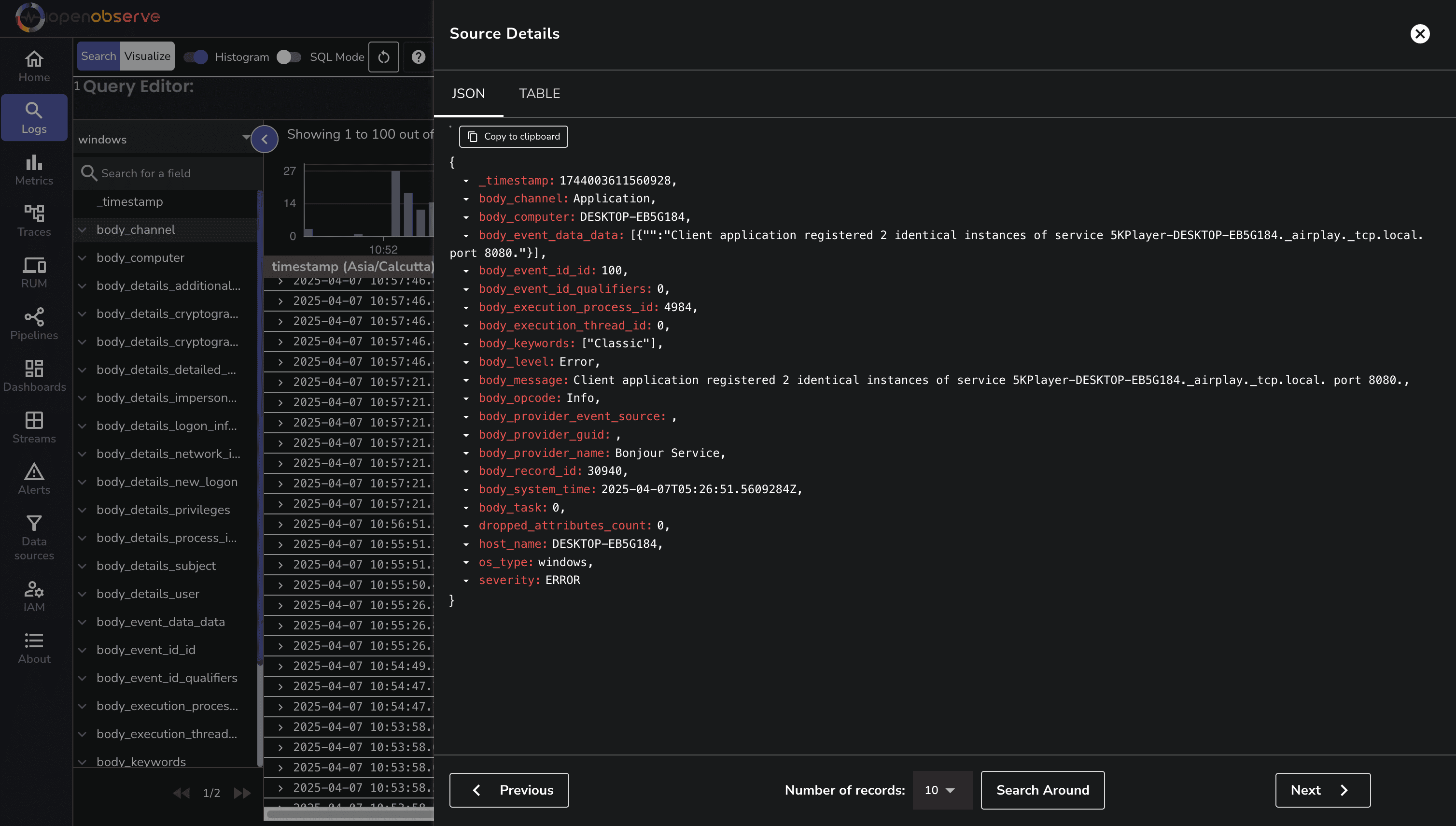Click the Search Around button
The width and height of the screenshot is (1456, 826).
pyautogui.click(x=1042, y=790)
